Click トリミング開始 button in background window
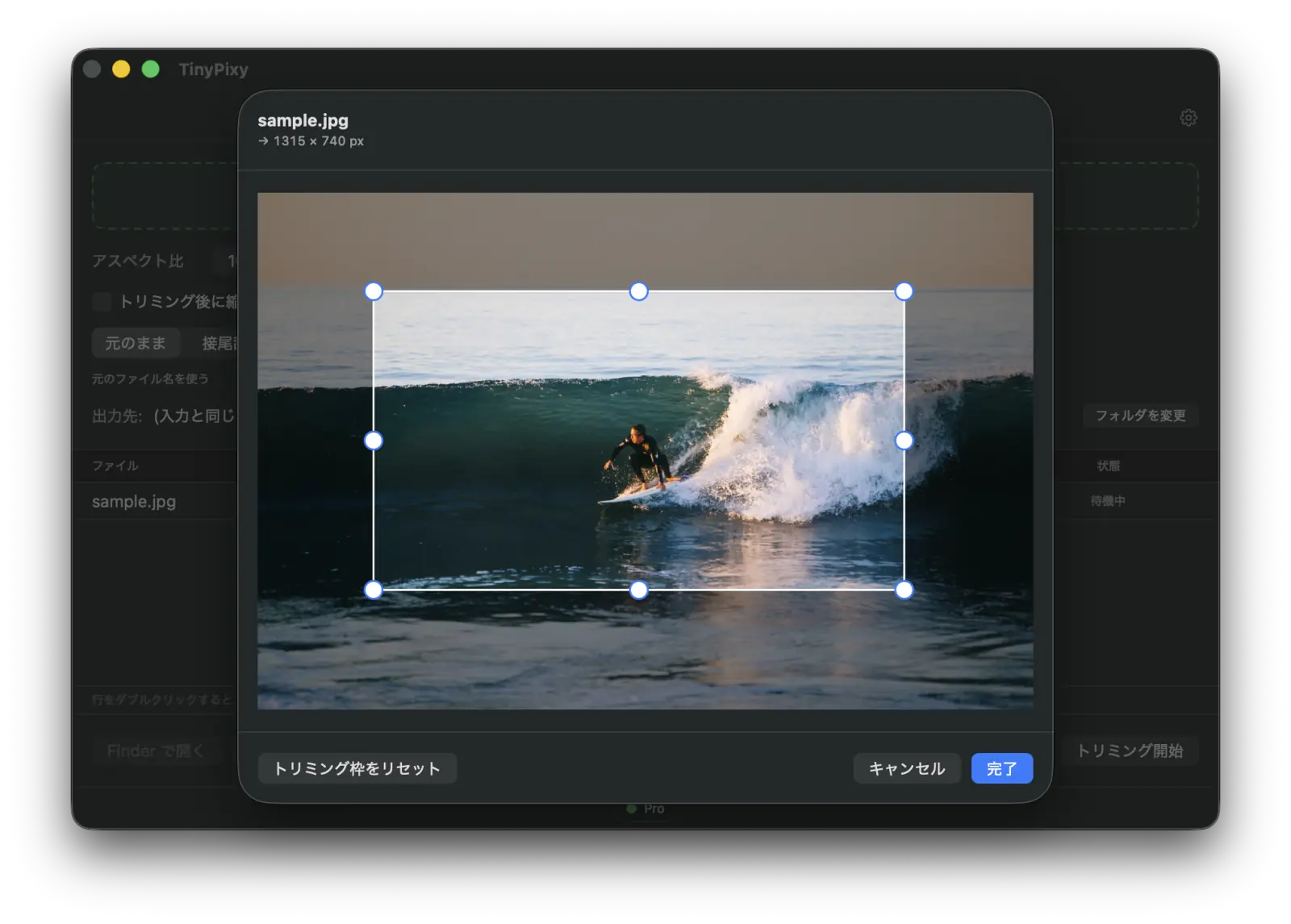Image resolution: width=1291 pixels, height=924 pixels. pos(1130,750)
